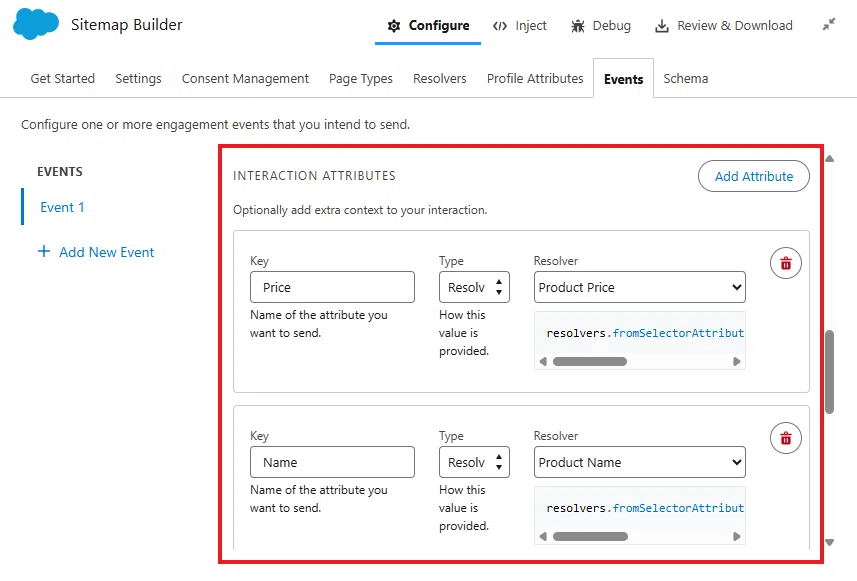
Task: Delete the Price attribute with trash icon
Action: click(x=786, y=263)
